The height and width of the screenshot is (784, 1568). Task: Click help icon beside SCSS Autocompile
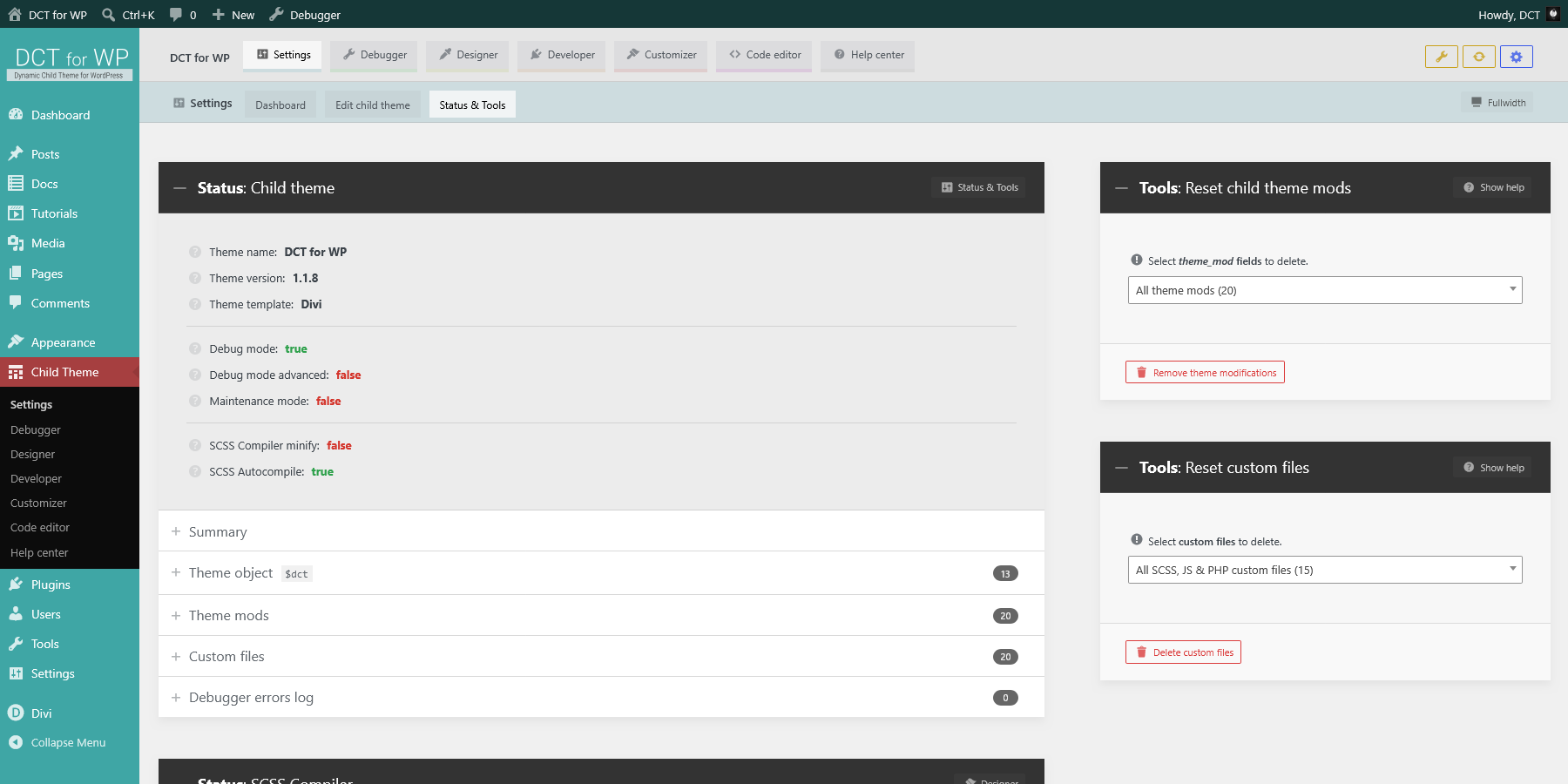195,471
